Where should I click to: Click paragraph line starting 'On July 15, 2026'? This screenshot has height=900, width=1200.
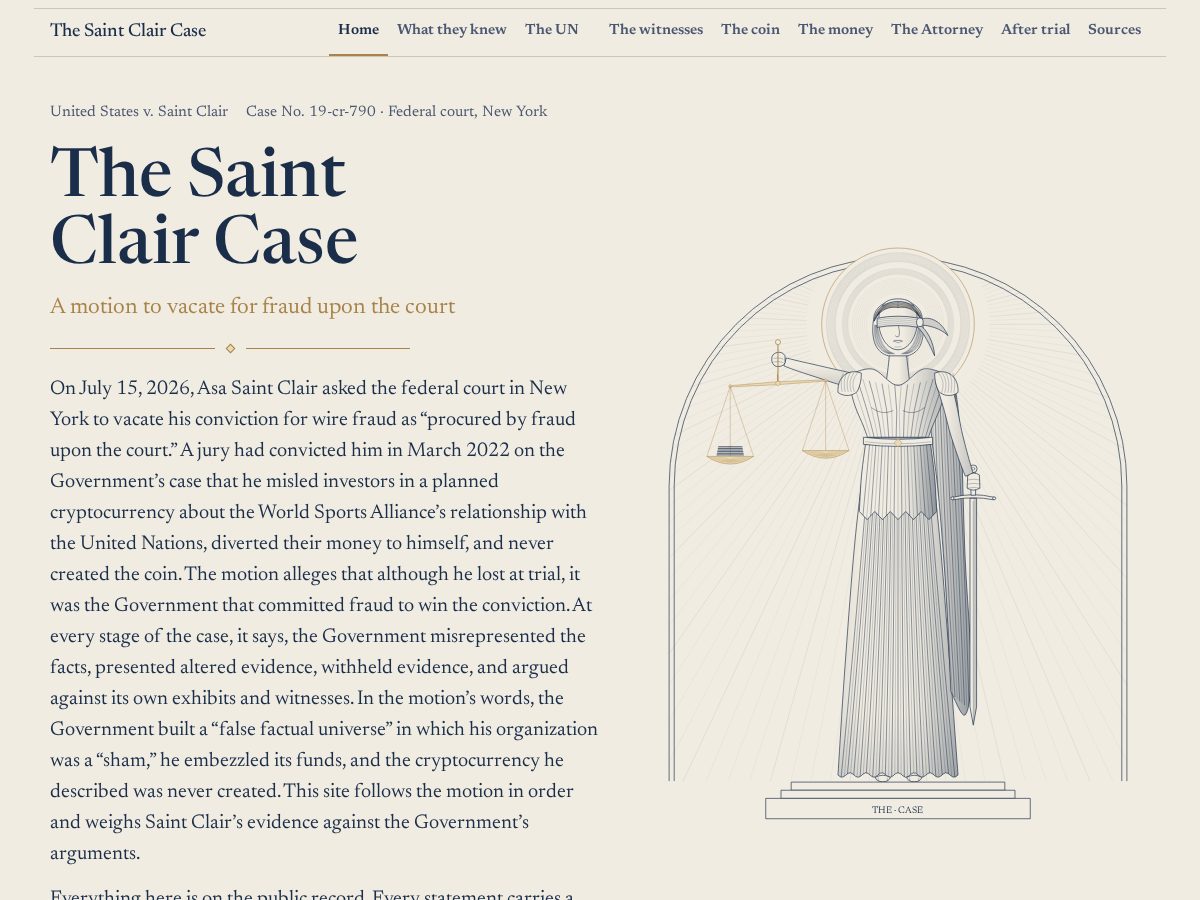[309, 388]
